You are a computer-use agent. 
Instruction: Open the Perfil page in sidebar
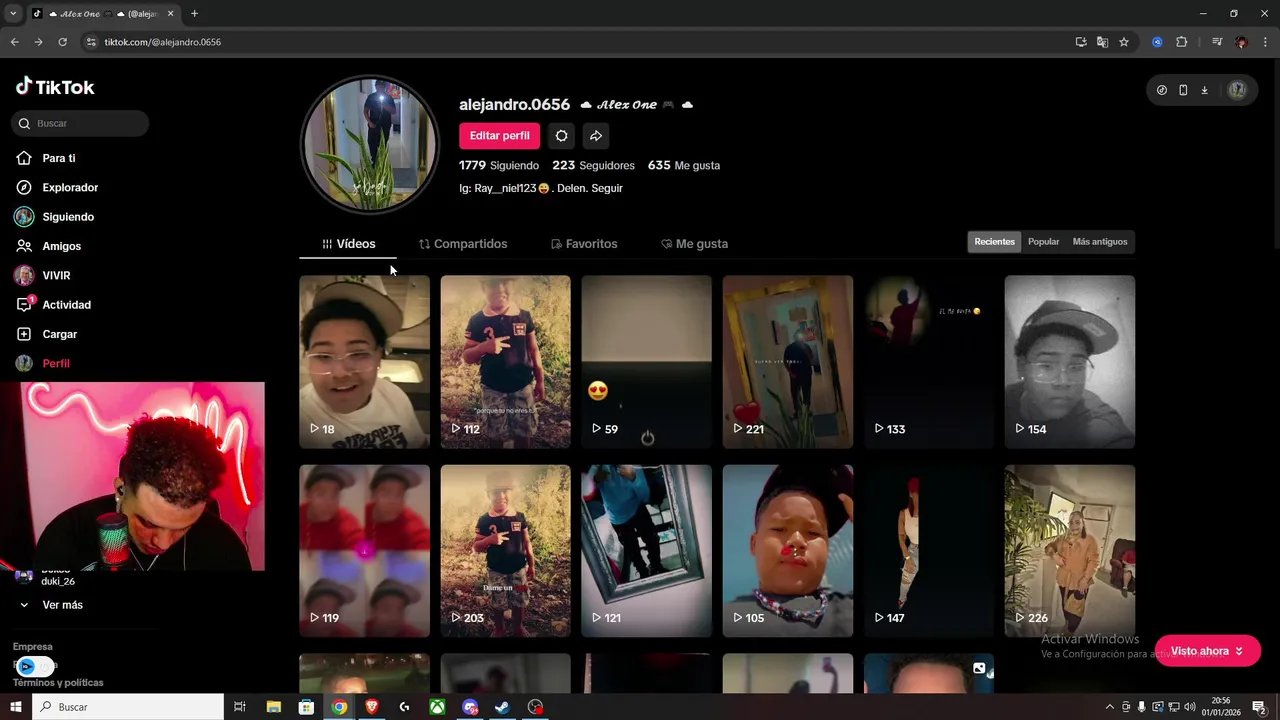[56, 363]
